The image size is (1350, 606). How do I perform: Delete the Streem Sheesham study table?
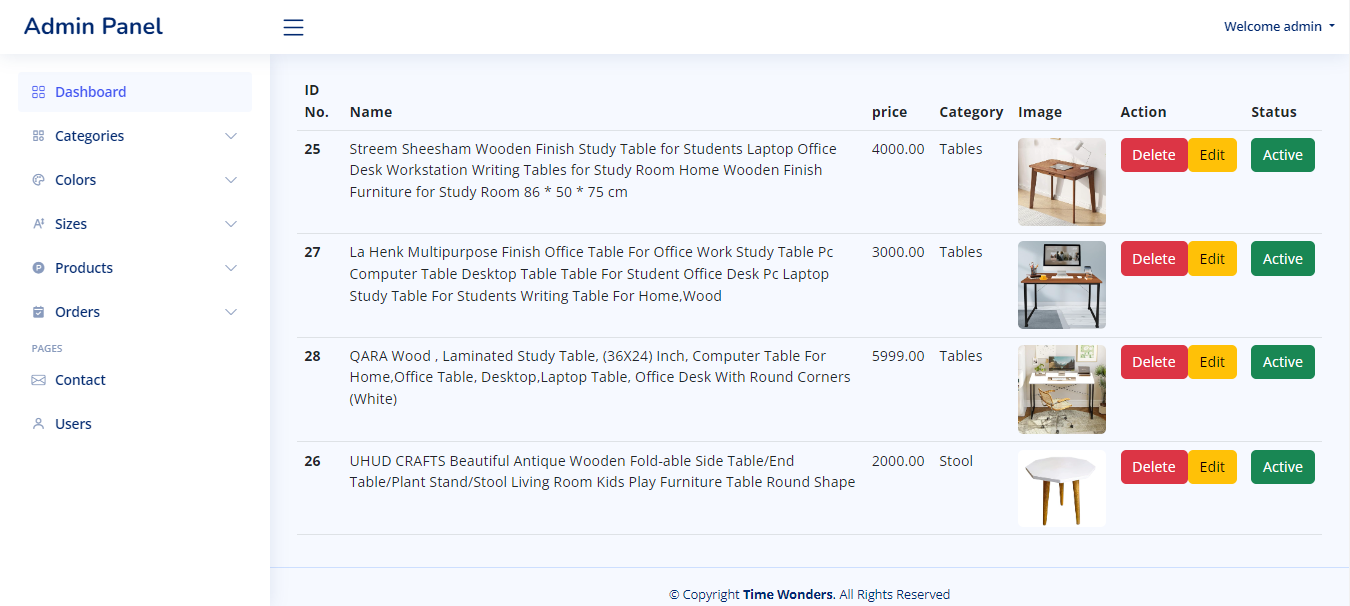1154,155
